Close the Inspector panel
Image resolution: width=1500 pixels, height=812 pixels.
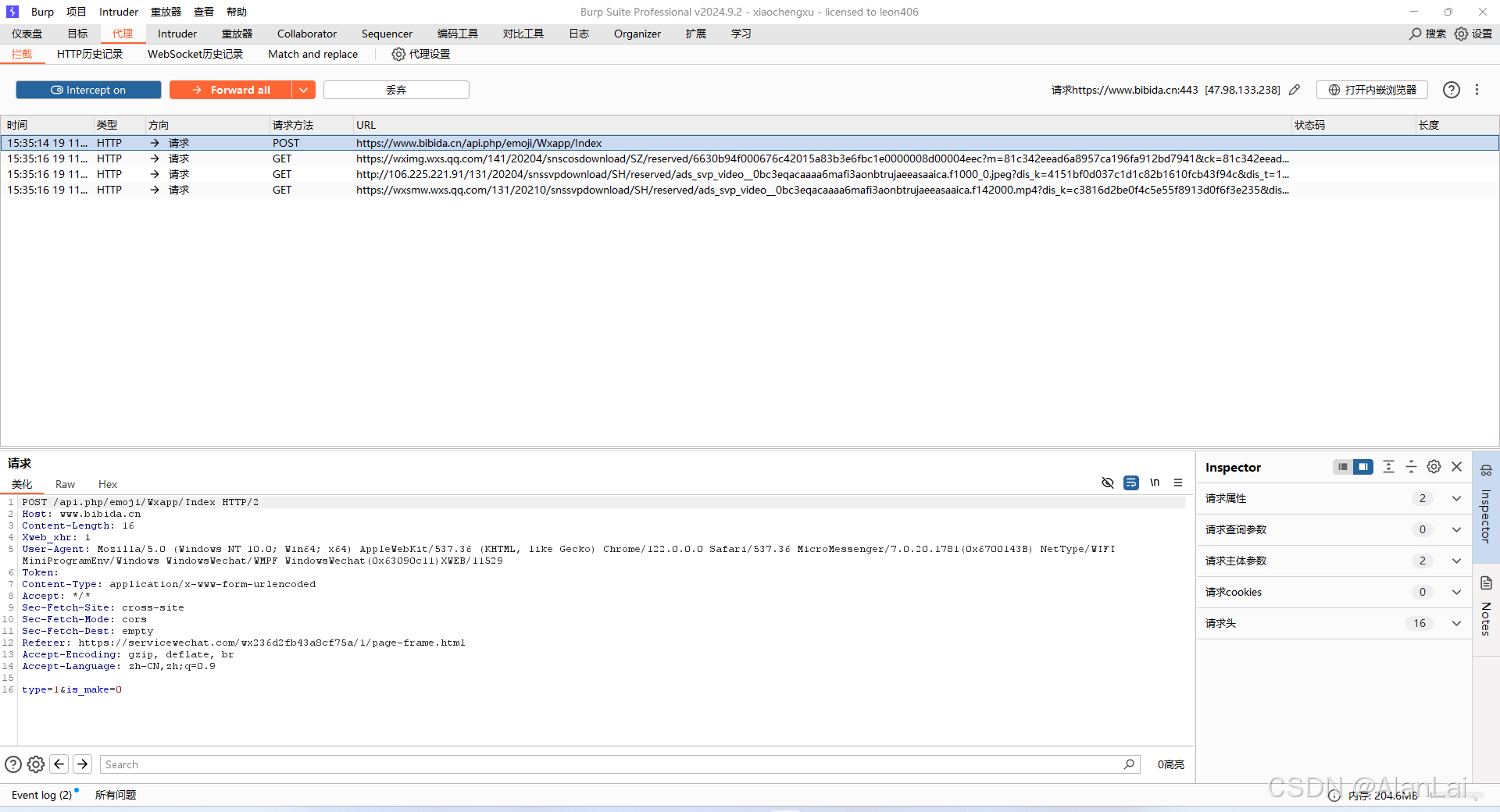[1456, 467]
